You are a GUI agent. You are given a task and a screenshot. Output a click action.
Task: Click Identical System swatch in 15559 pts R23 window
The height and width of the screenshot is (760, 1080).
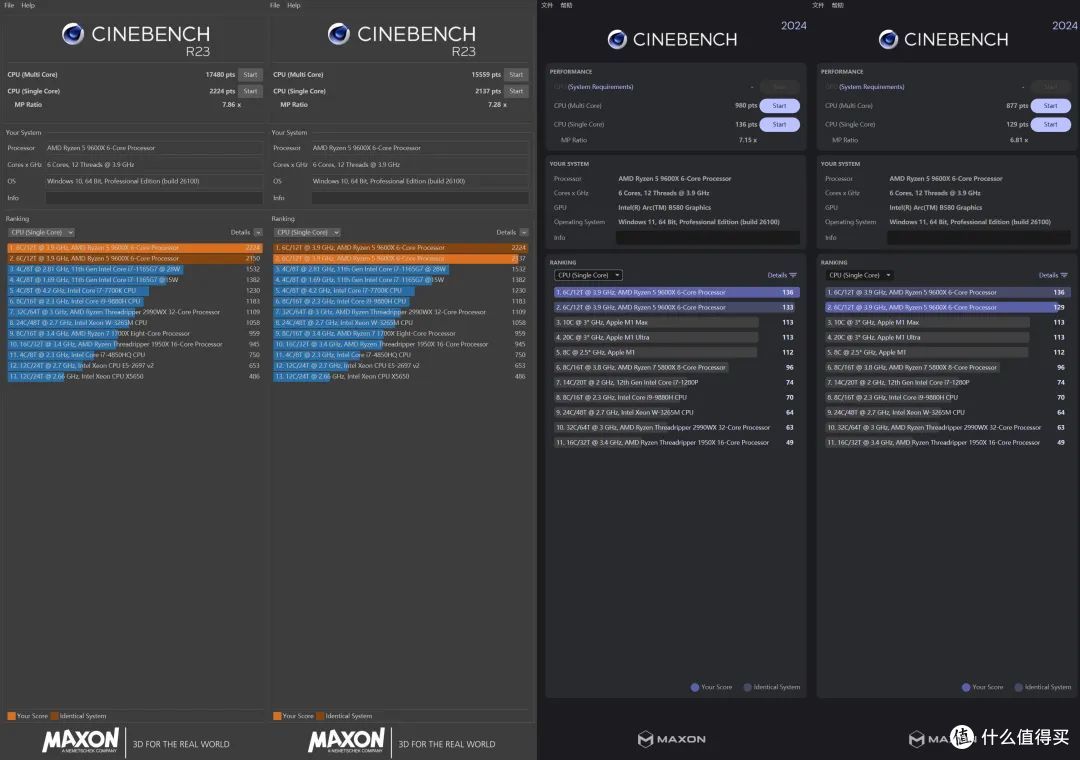pos(320,716)
